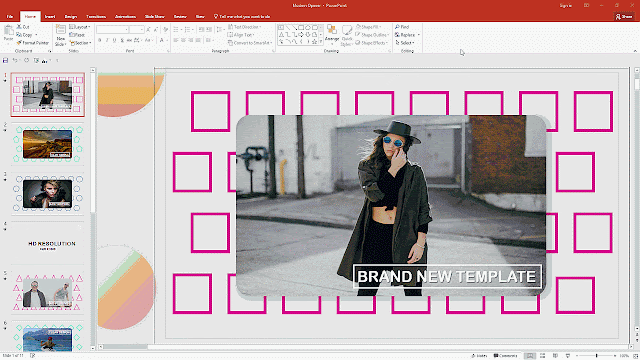
Task: Click the BRAND NEW TEMPLATE text box
Action: (447, 276)
